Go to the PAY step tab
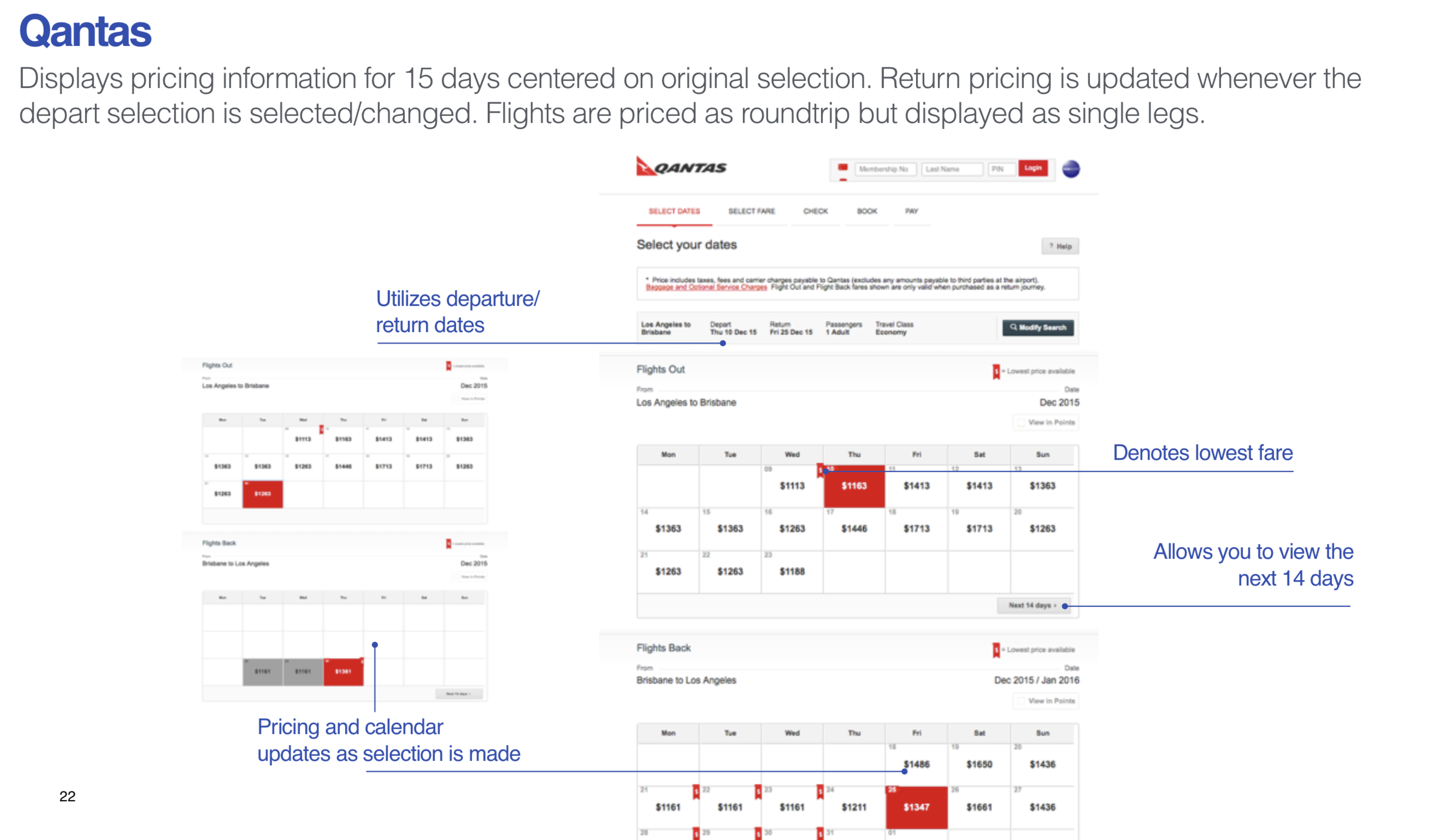Viewport: 1450px width, 840px height. (911, 211)
